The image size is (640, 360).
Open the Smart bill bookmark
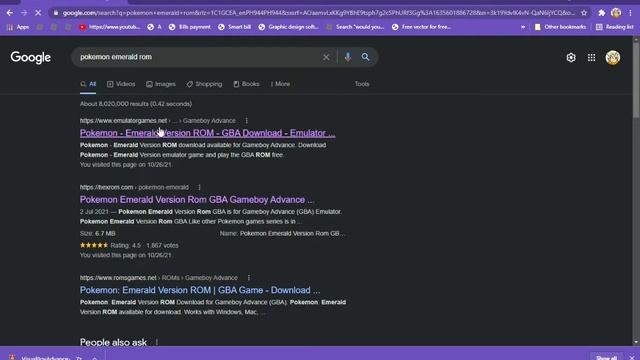point(235,27)
